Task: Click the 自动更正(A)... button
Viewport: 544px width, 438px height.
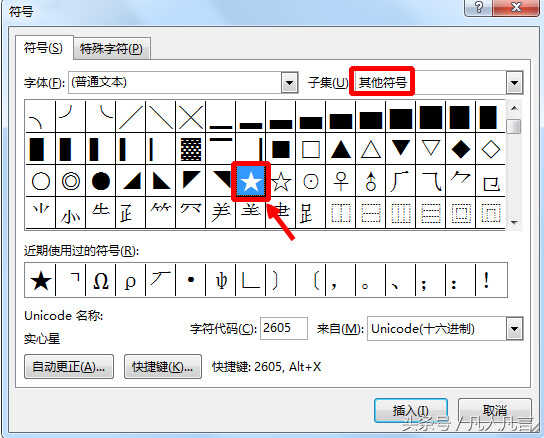Action: click(69, 367)
